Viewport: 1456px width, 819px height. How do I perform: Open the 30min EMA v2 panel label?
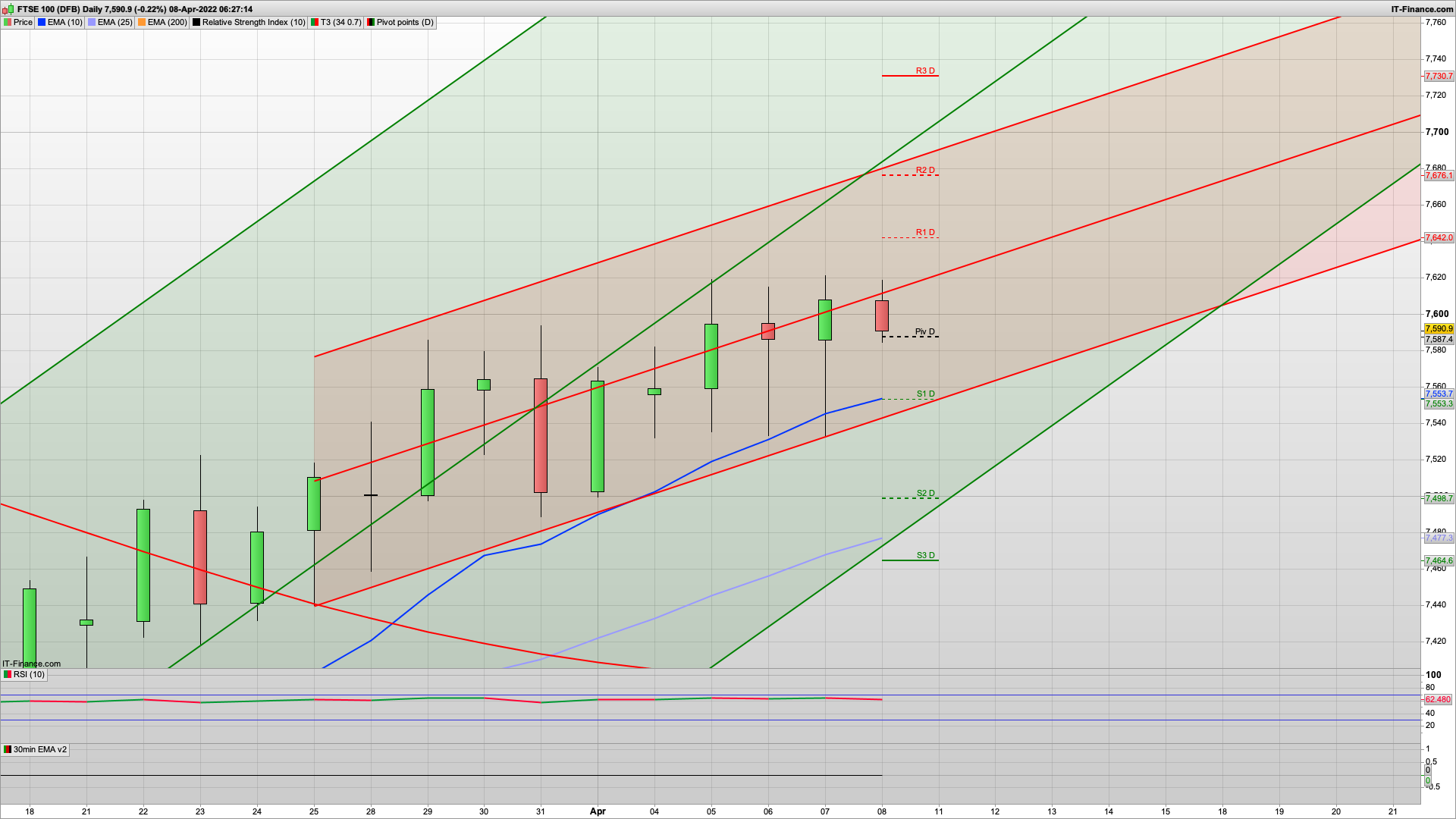pyautogui.click(x=35, y=750)
